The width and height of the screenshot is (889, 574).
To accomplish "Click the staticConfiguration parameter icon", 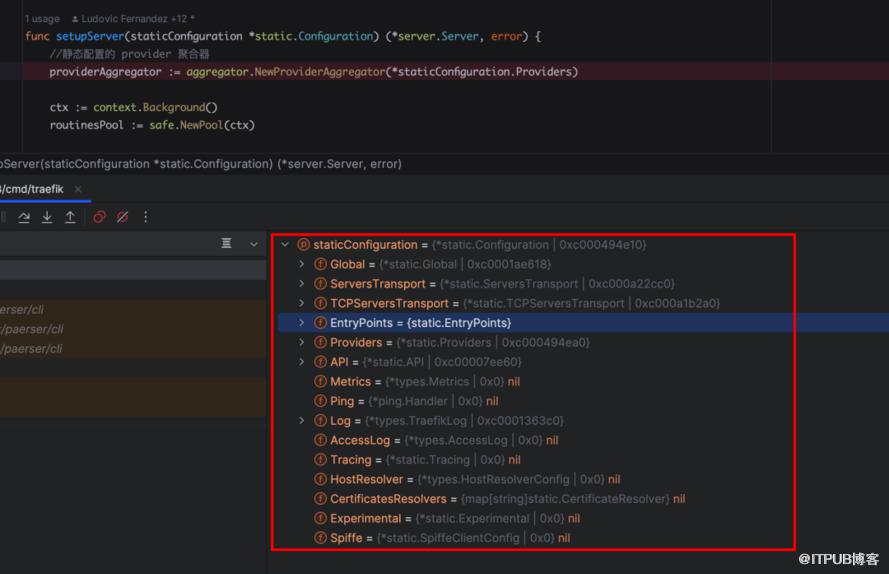I will (304, 244).
